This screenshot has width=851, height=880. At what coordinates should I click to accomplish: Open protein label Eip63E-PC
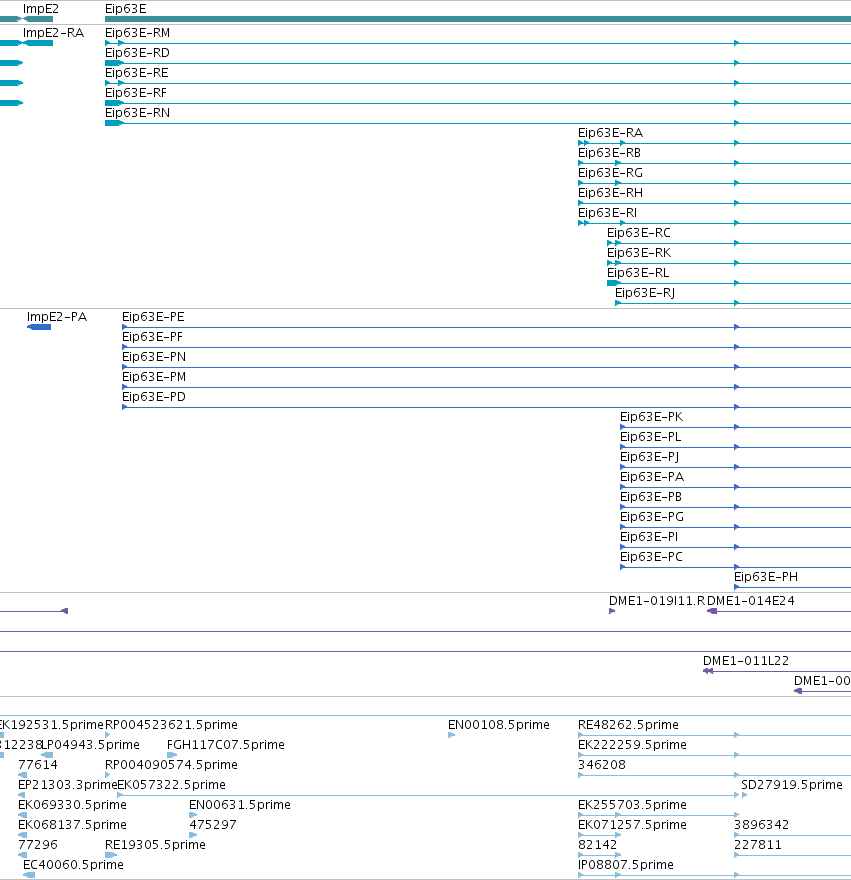click(x=651, y=557)
